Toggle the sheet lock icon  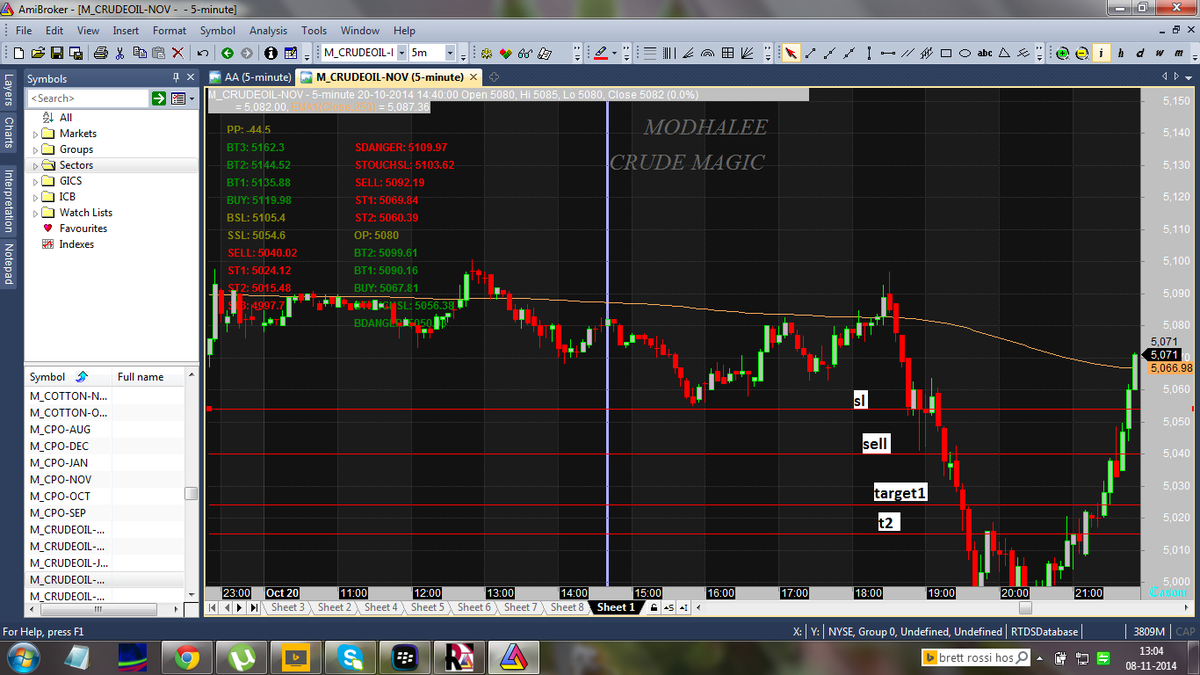click(x=654, y=607)
